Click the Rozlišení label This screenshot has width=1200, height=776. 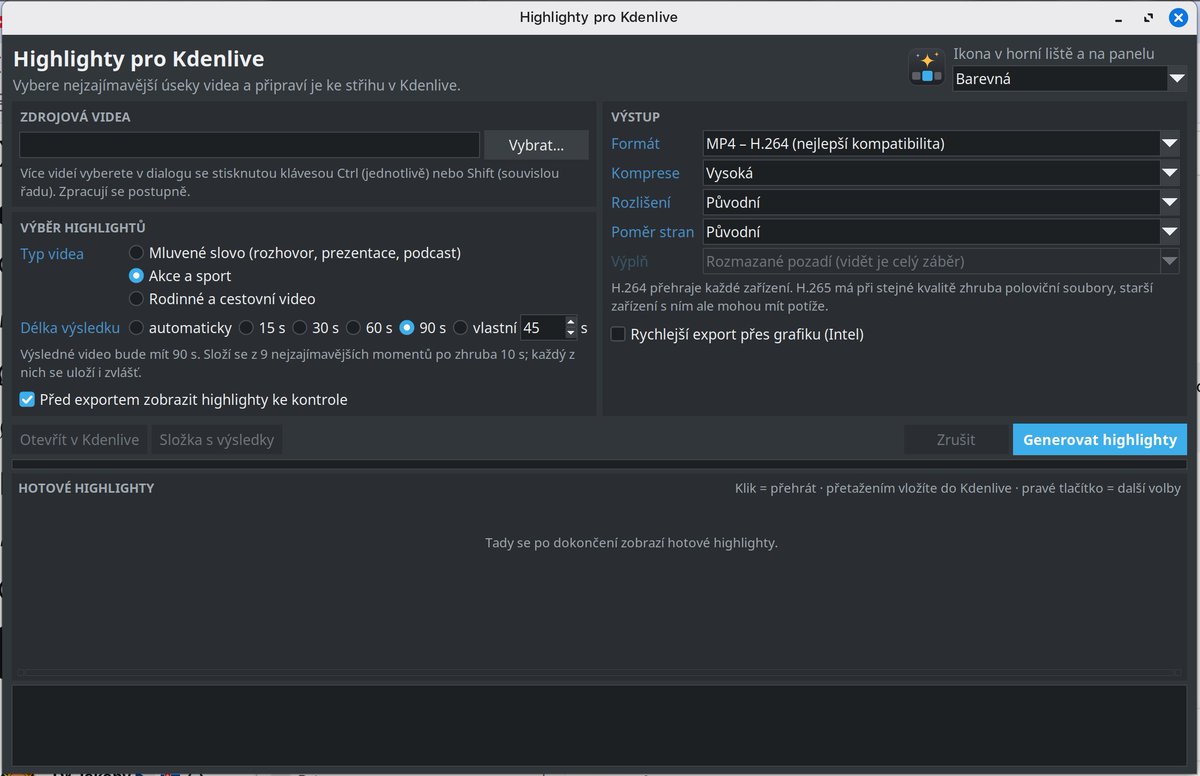click(x=641, y=203)
